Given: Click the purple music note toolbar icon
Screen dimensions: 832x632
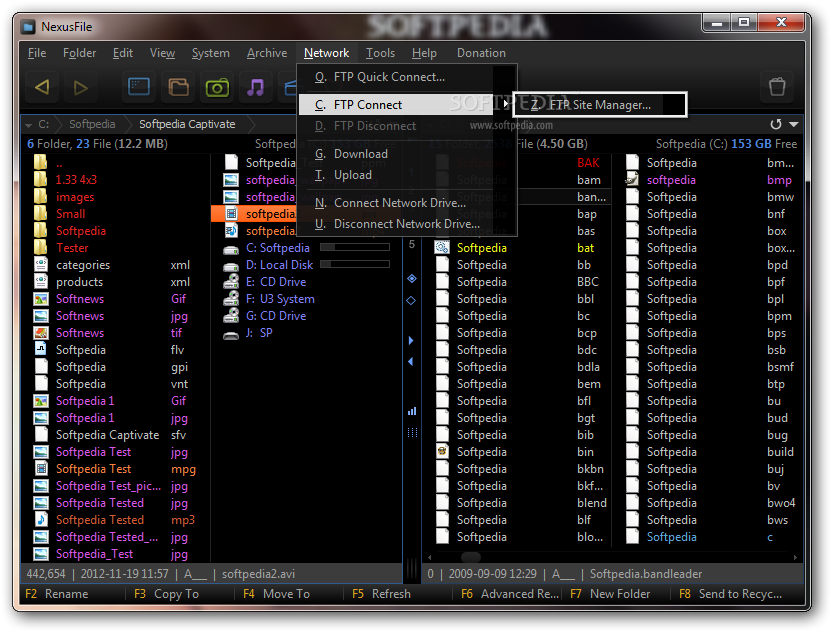Looking at the screenshot, I should [256, 86].
